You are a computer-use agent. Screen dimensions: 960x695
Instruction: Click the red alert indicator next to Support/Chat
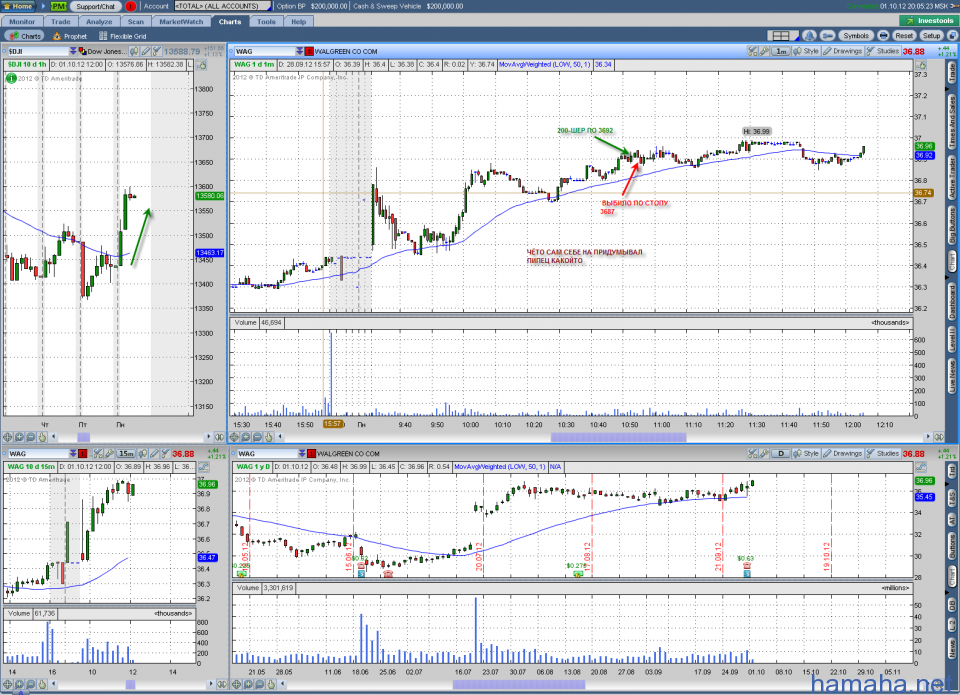pos(130,6)
